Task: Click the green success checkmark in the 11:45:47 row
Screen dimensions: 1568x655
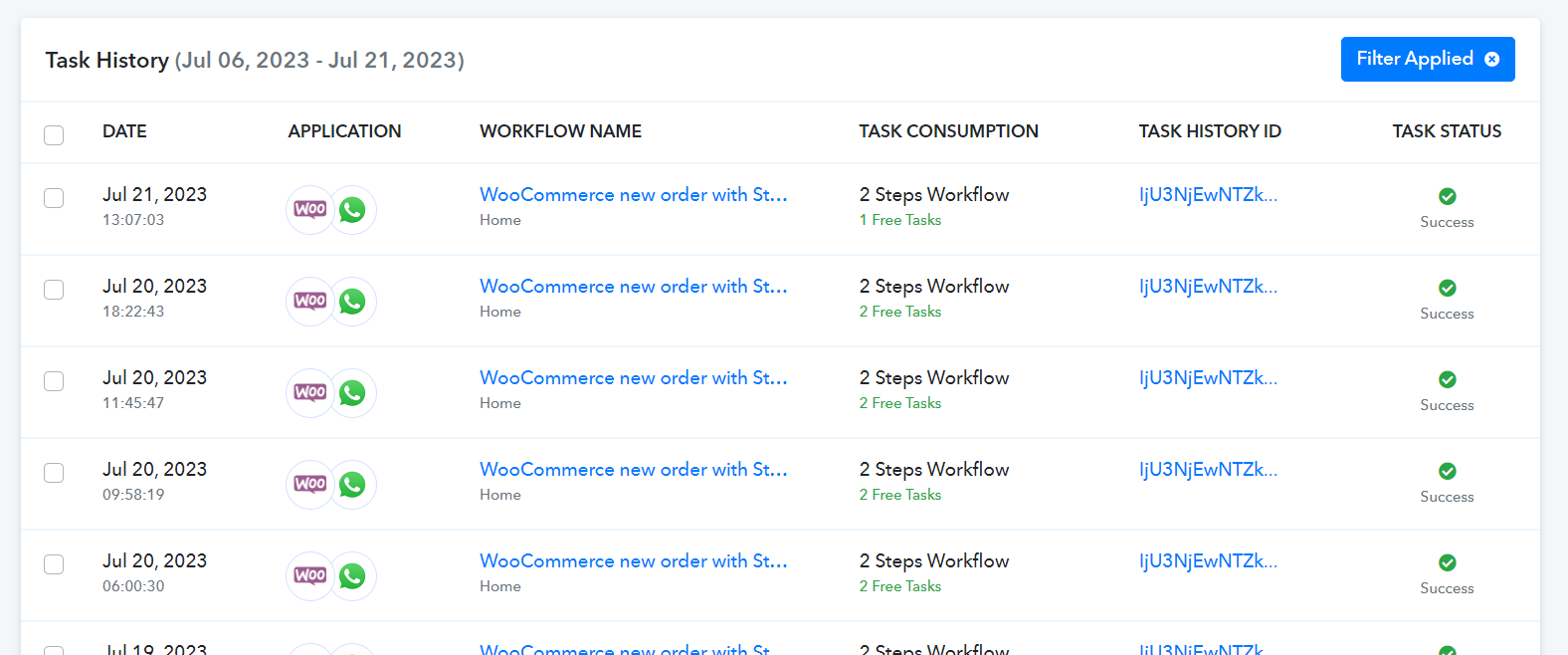Action: point(1448,379)
